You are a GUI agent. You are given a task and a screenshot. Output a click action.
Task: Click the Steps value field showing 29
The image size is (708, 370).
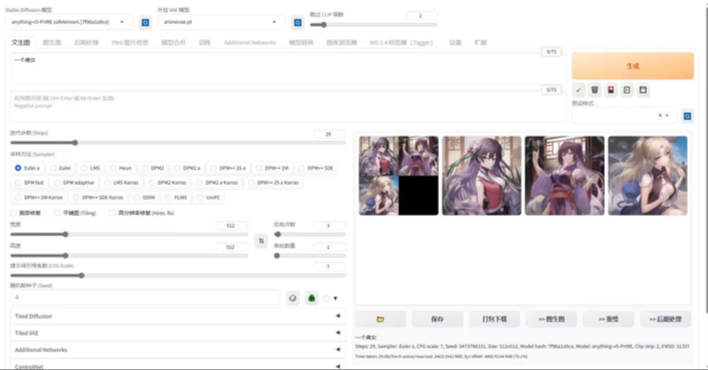329,134
